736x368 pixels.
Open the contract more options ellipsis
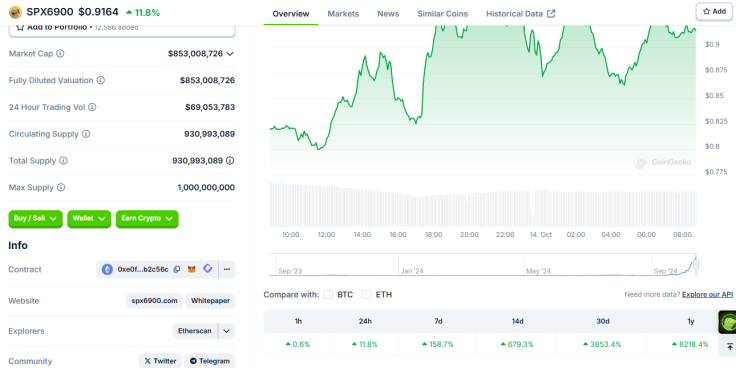pos(227,269)
